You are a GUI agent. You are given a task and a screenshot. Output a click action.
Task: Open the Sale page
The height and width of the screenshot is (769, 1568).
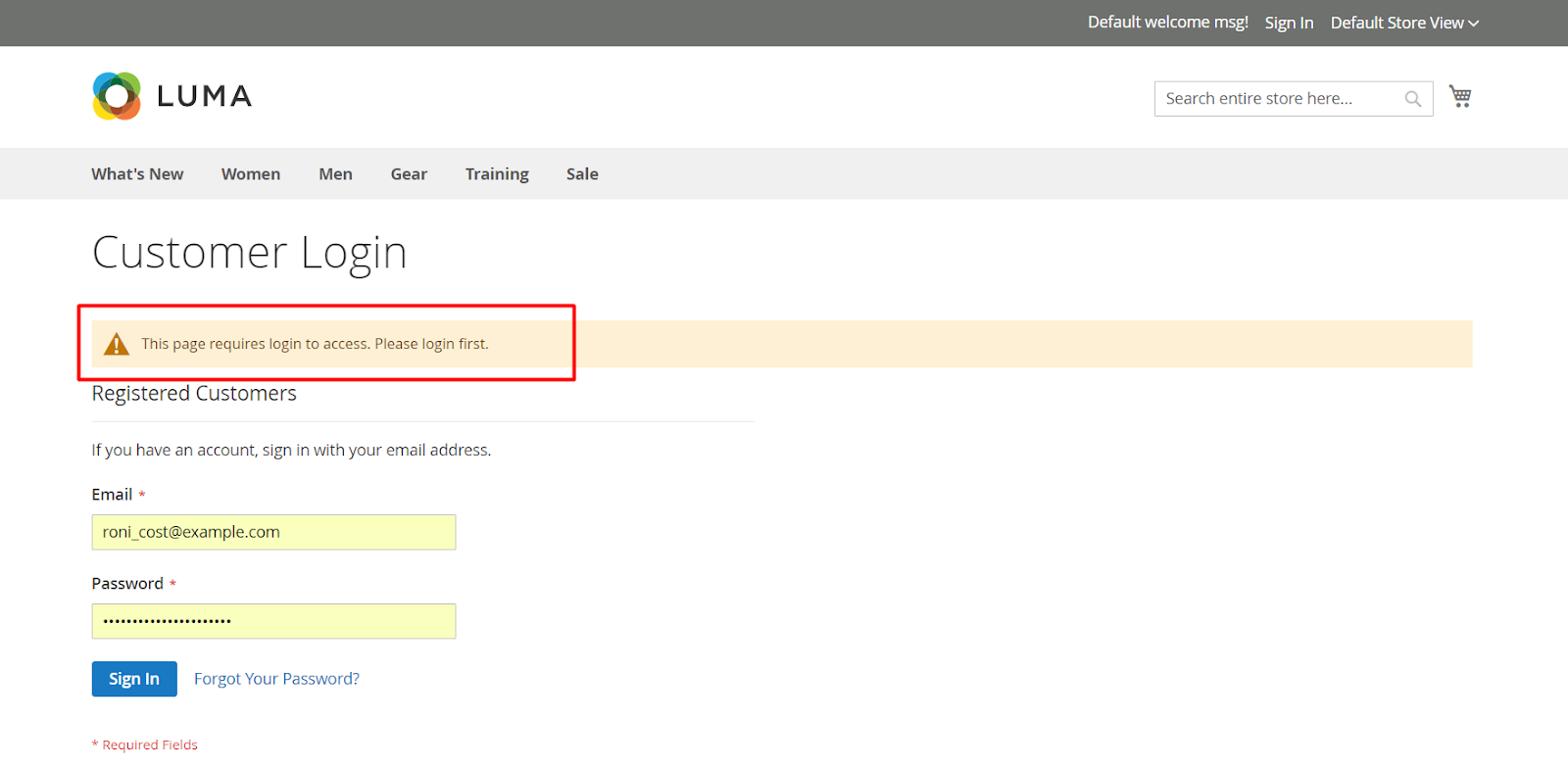coord(582,174)
